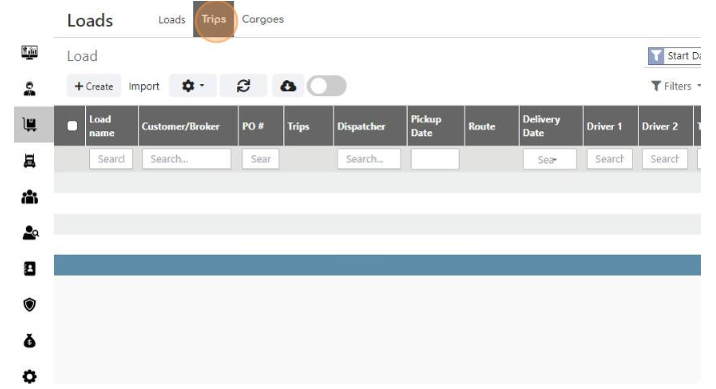Expand the gear settings dropdown in toolbar
The height and width of the screenshot is (389, 716).
(193, 86)
